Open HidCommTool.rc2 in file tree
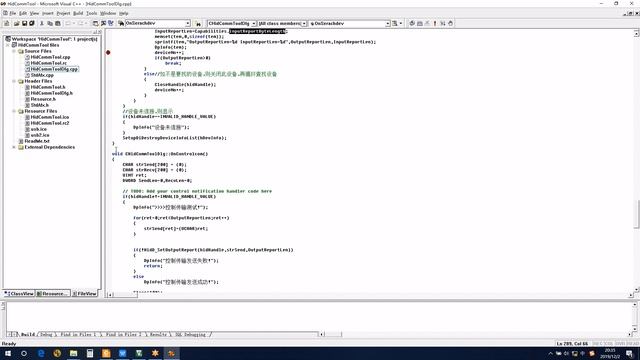 point(49,123)
